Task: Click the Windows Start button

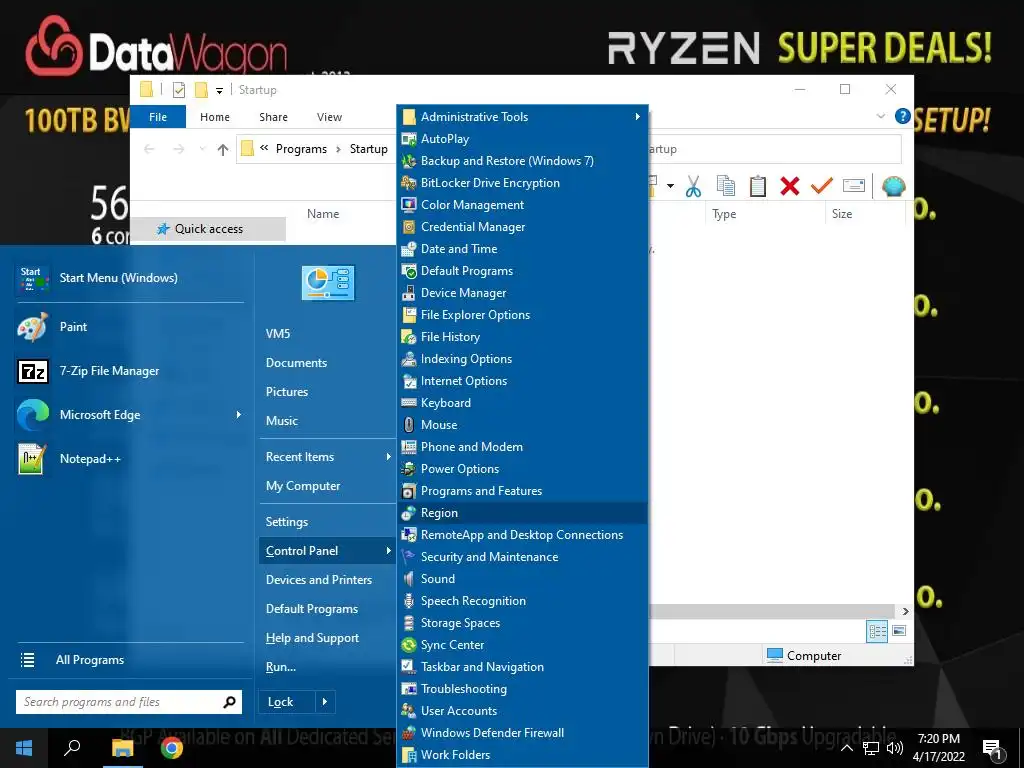Action: pyautogui.click(x=24, y=748)
